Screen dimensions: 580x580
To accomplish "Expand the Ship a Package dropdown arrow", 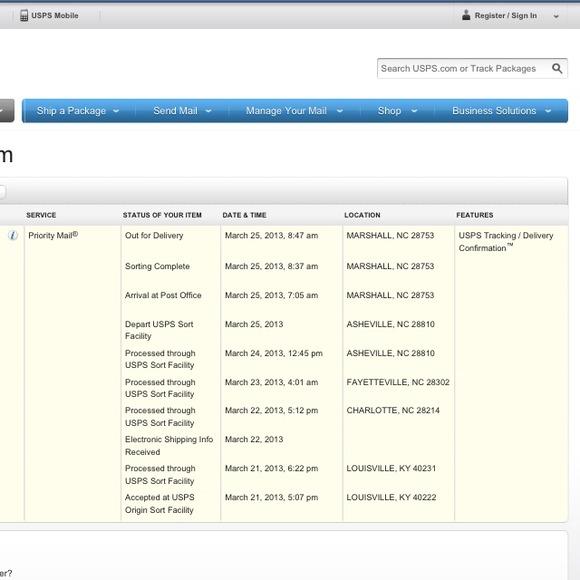I will click(116, 111).
